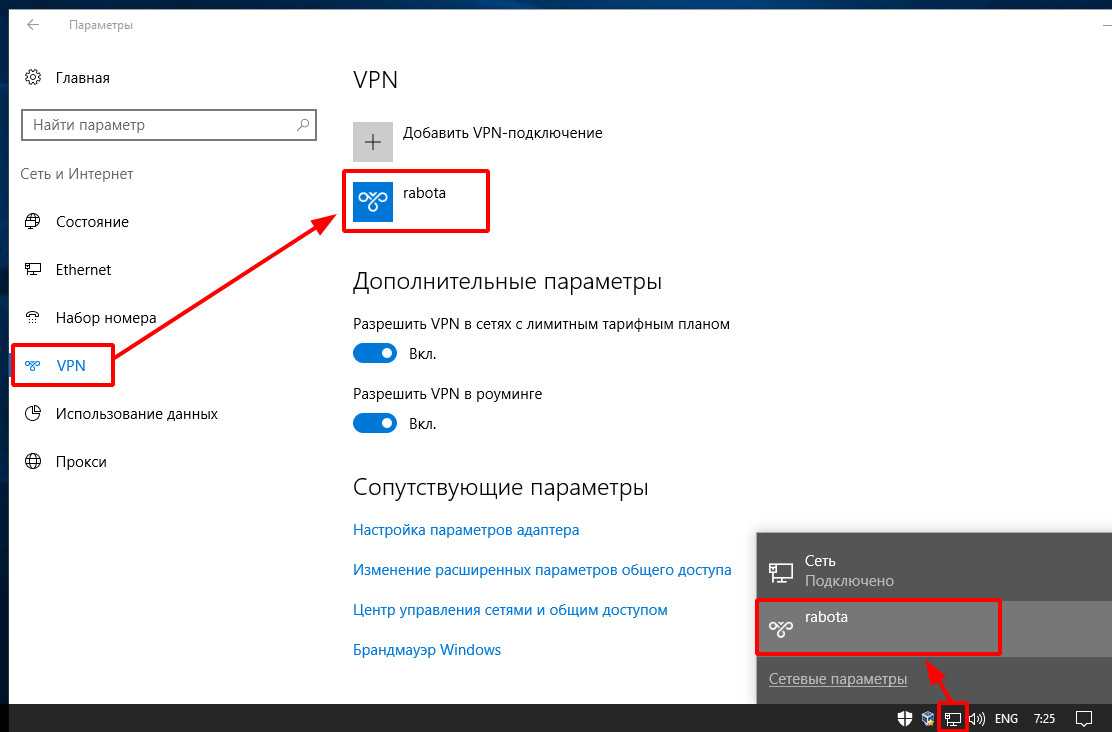Click the VPN icon beside rabota in flyout
1112x732 pixels.
click(781, 628)
